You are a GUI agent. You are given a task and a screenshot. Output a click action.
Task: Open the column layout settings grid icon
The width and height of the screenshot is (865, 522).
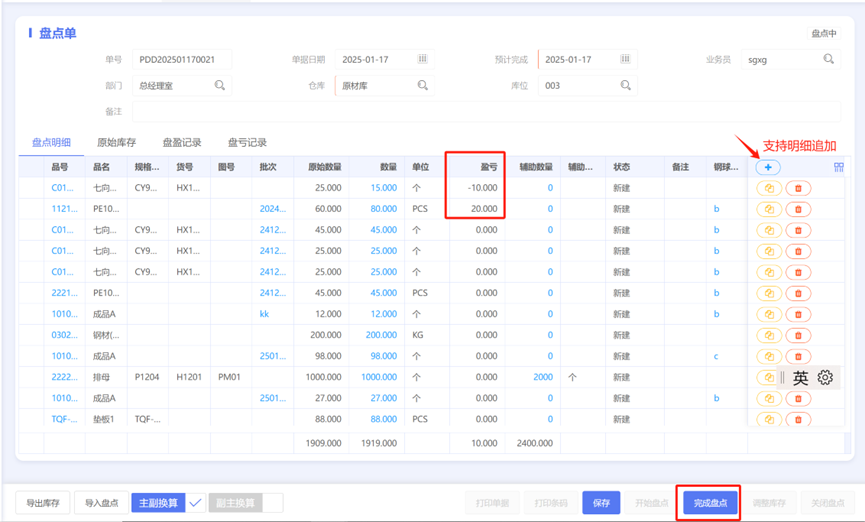839,167
